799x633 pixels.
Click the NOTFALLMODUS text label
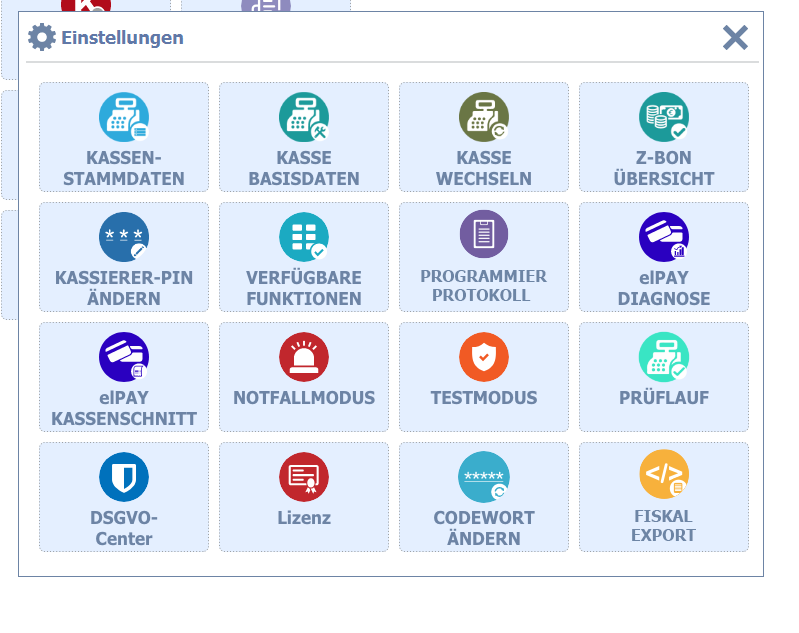point(304,398)
